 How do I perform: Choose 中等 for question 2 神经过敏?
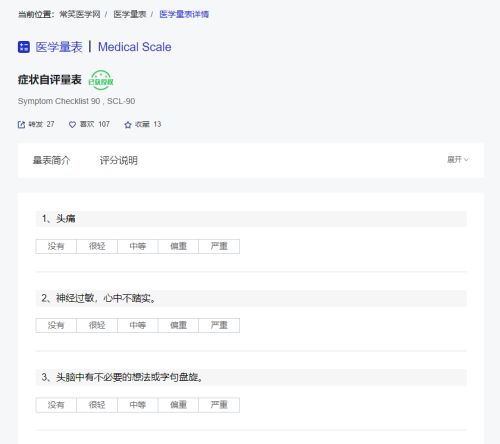point(138,325)
